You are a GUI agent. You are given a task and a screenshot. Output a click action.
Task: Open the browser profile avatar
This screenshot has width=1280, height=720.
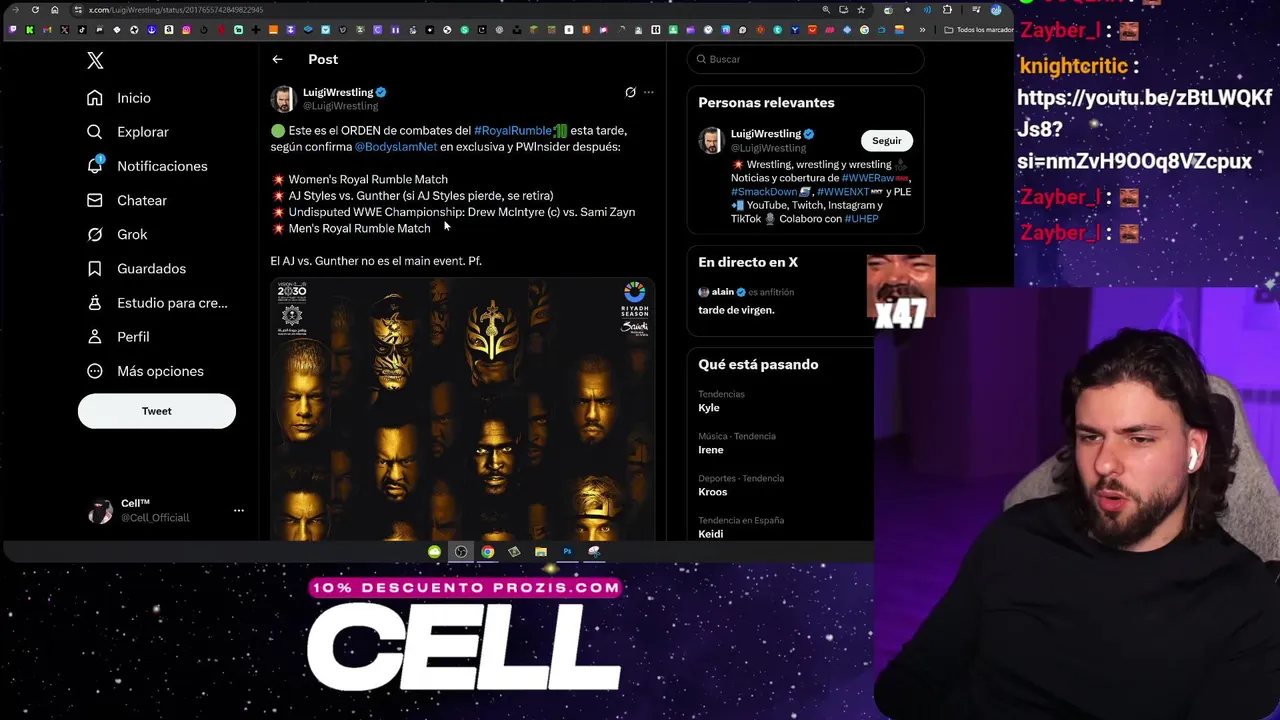pyautogui.click(x=996, y=10)
